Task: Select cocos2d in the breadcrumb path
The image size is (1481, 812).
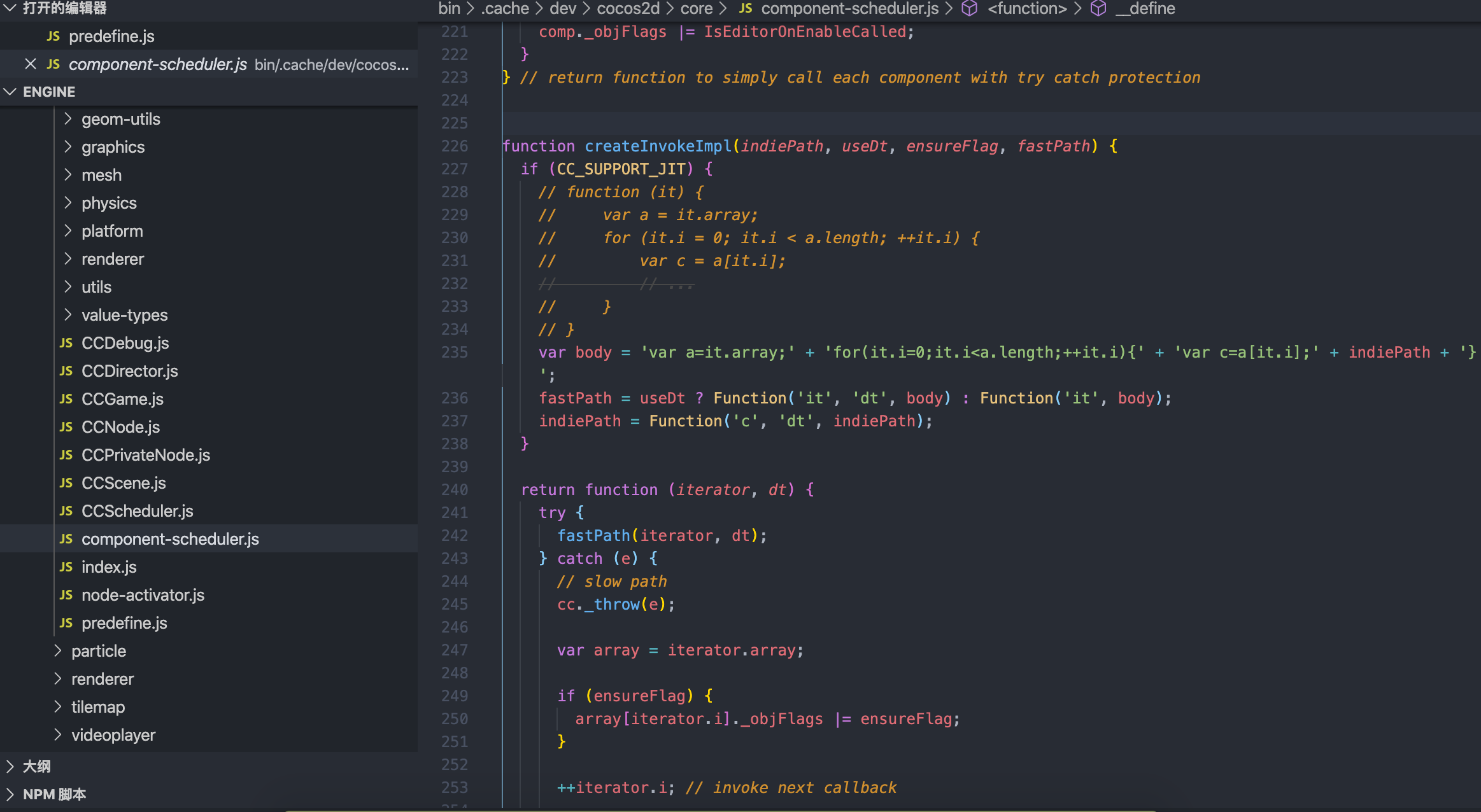Action: tap(628, 8)
